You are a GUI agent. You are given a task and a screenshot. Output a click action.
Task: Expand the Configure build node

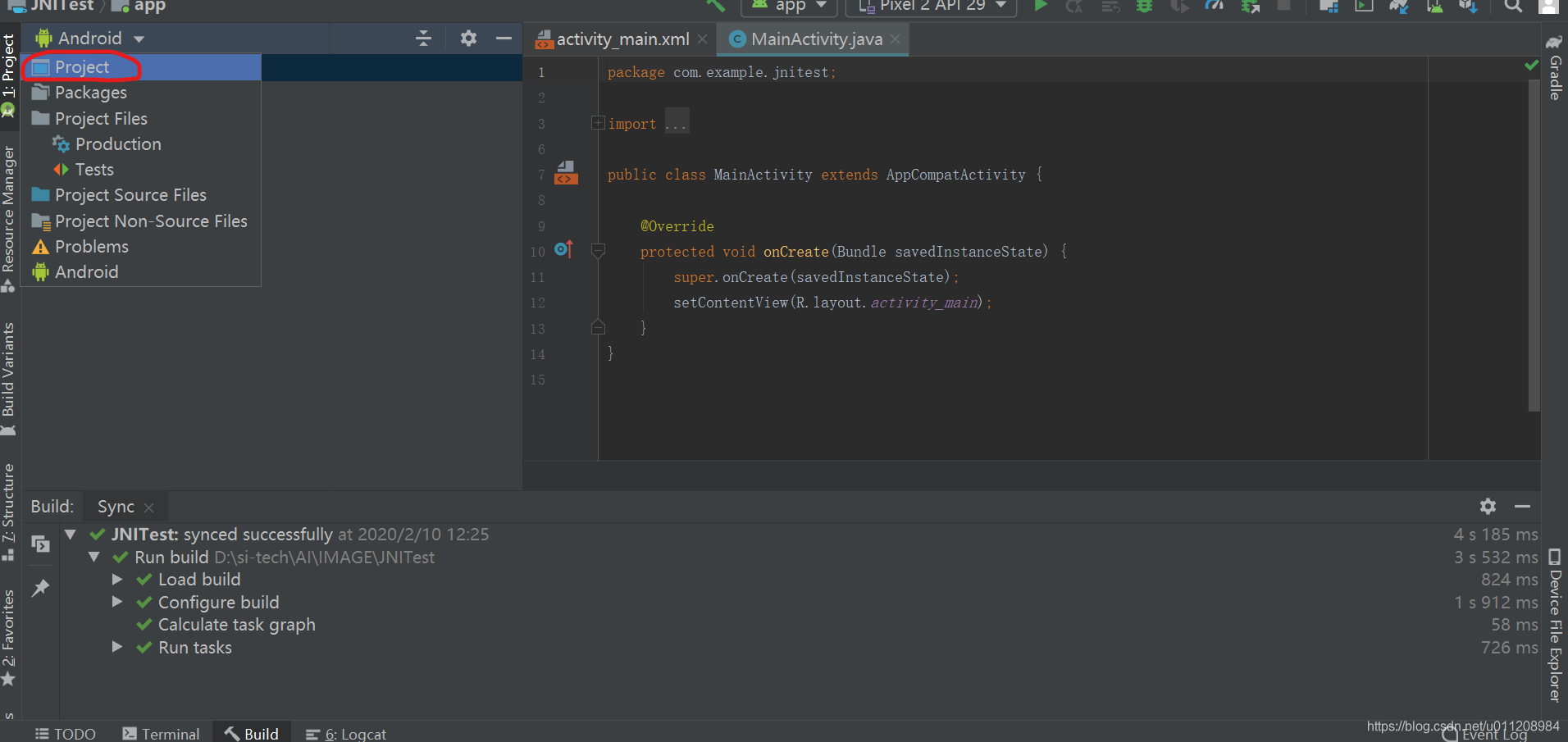coord(117,603)
